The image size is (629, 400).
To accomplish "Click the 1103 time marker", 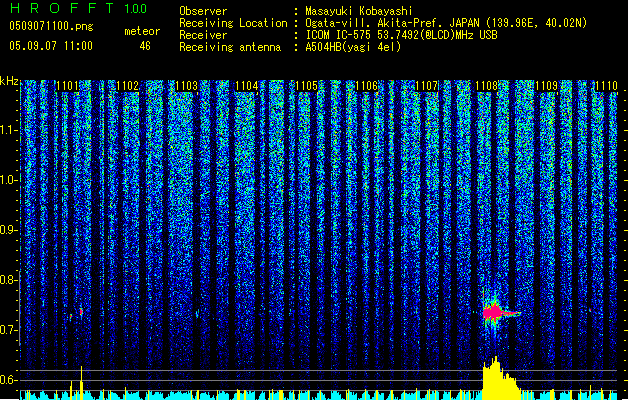I will [187, 86].
